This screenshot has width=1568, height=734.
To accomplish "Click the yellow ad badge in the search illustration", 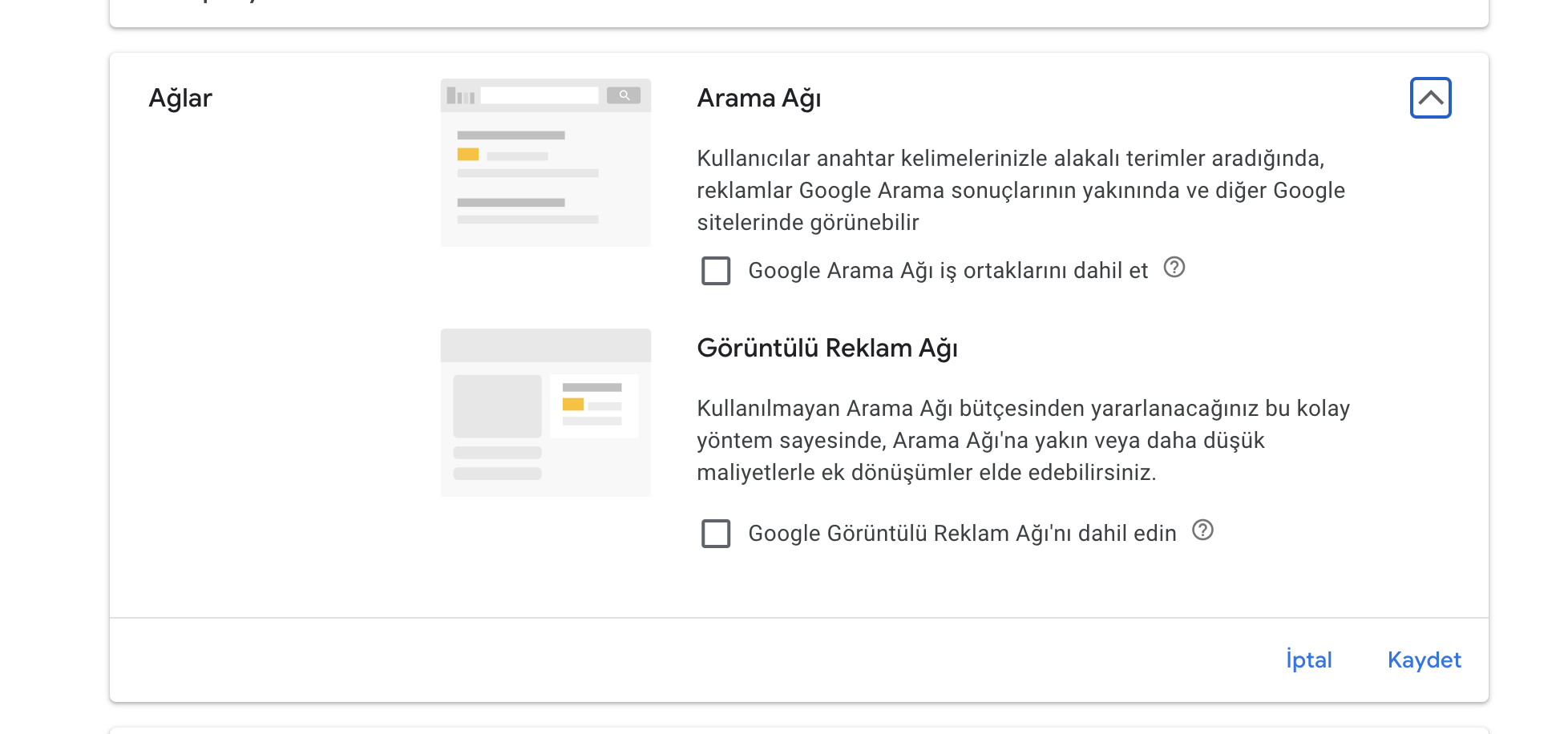I will pos(468,154).
